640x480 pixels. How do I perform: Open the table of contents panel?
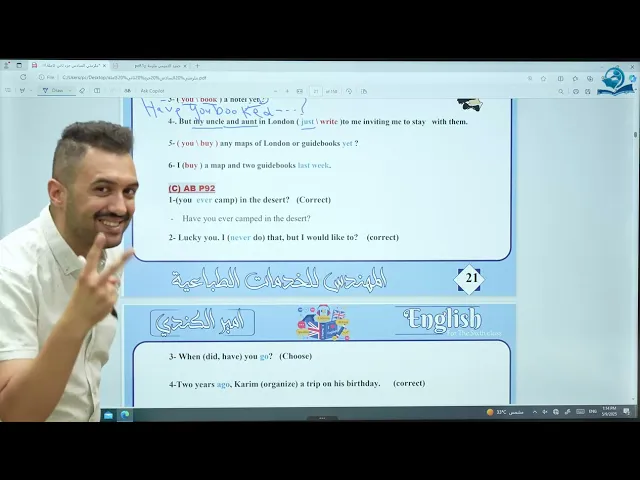click(8, 91)
